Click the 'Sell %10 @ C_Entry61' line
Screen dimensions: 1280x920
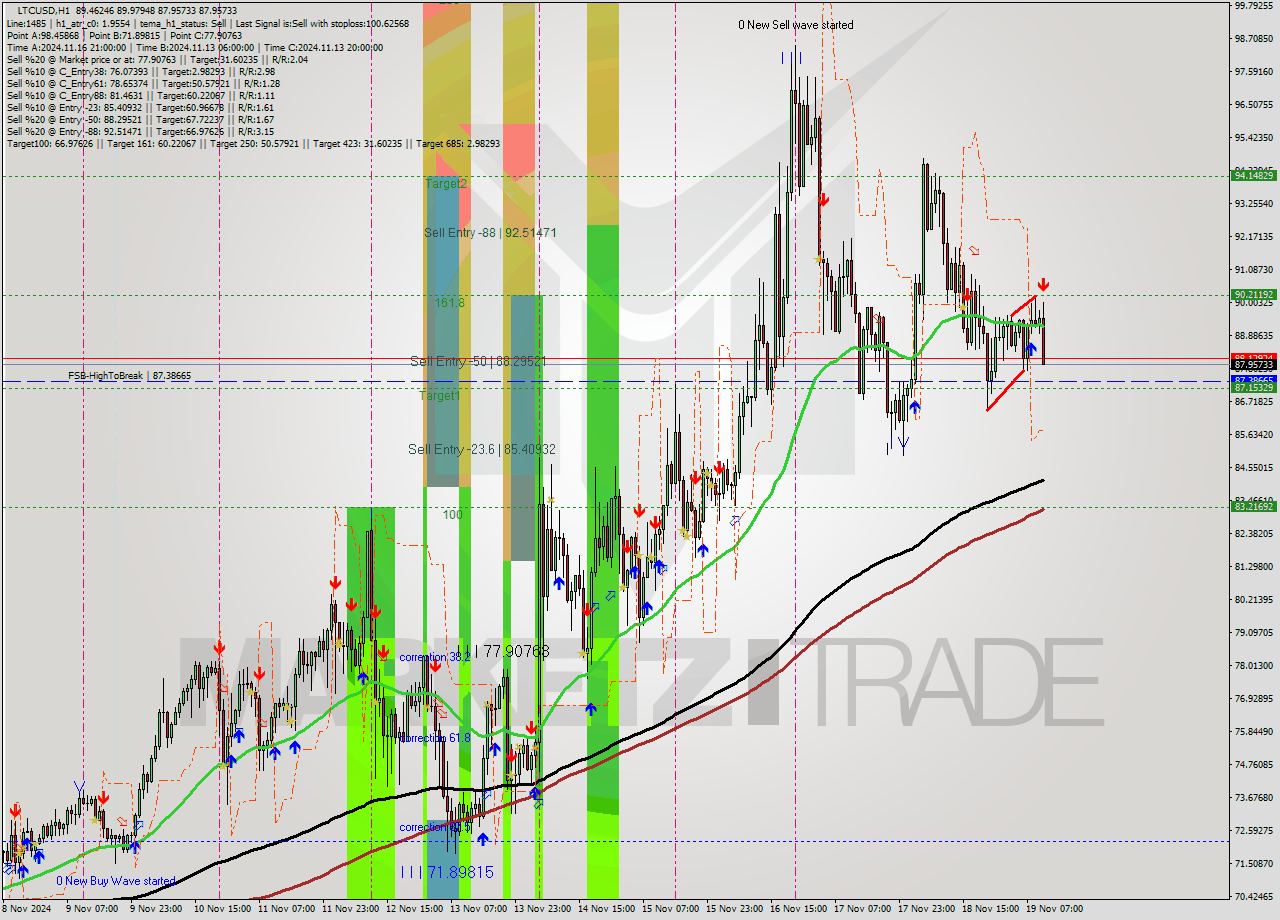(x=143, y=83)
